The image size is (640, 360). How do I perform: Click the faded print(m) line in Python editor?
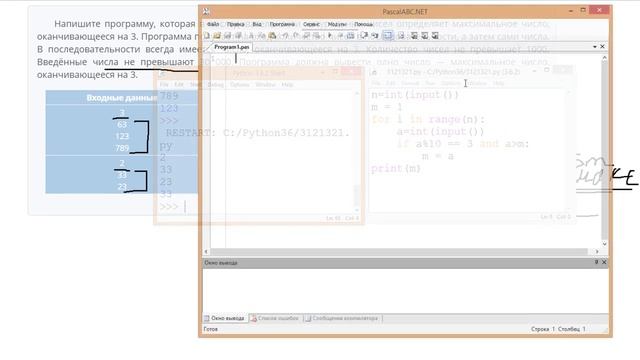(x=396, y=168)
